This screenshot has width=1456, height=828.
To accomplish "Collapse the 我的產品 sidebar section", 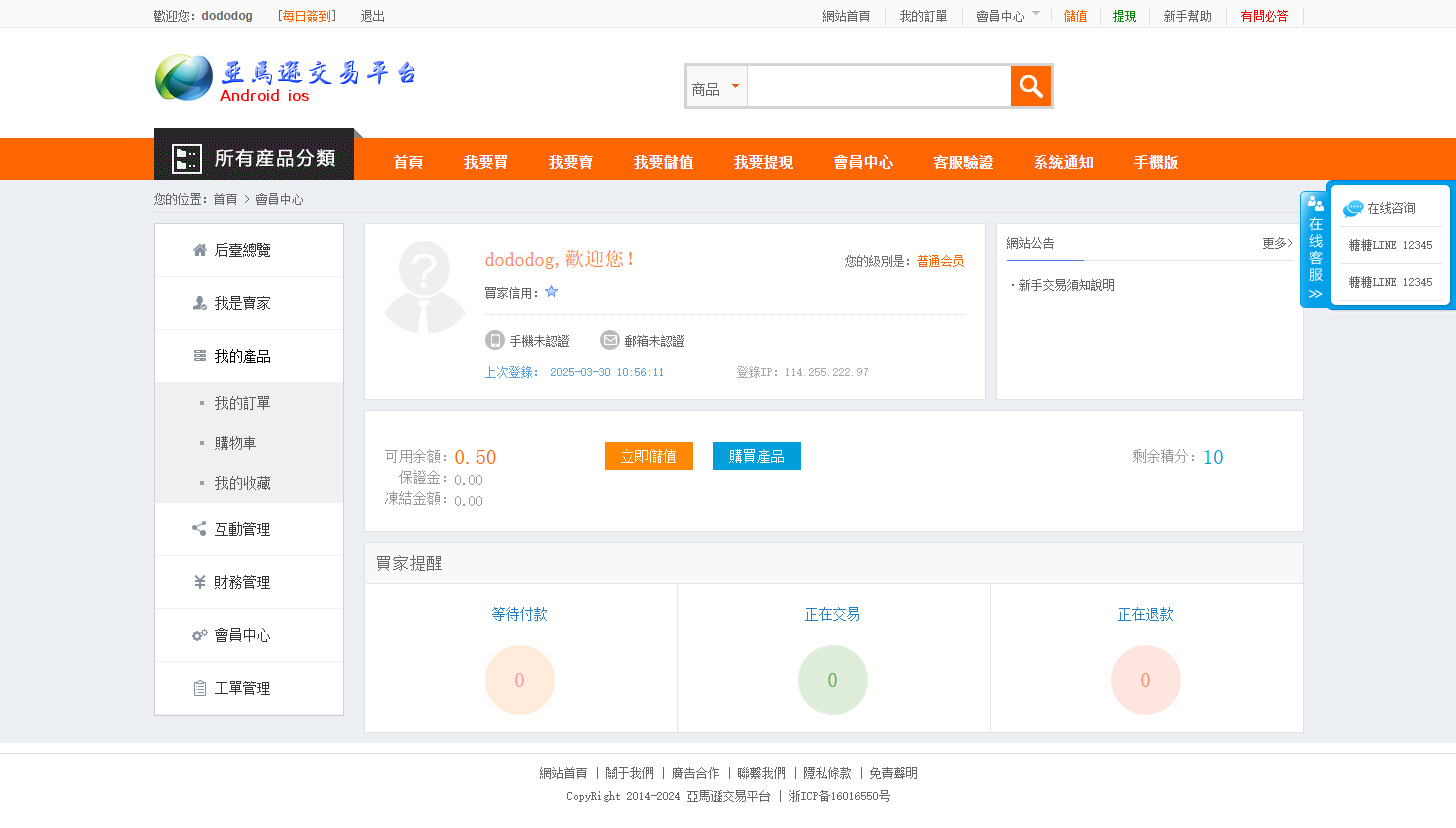I will (242, 356).
